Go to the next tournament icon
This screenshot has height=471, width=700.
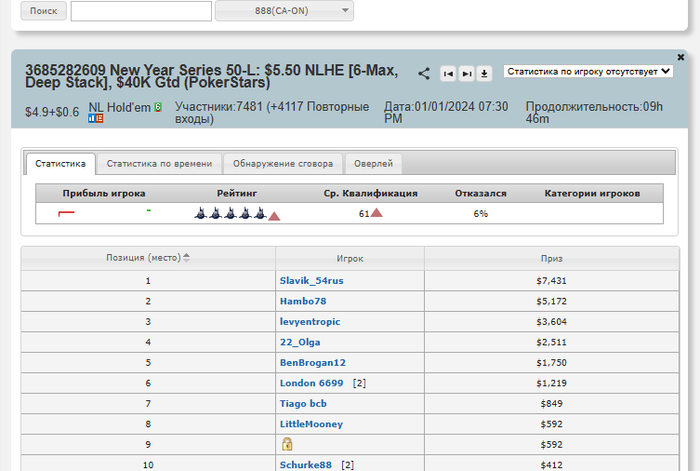tap(467, 74)
